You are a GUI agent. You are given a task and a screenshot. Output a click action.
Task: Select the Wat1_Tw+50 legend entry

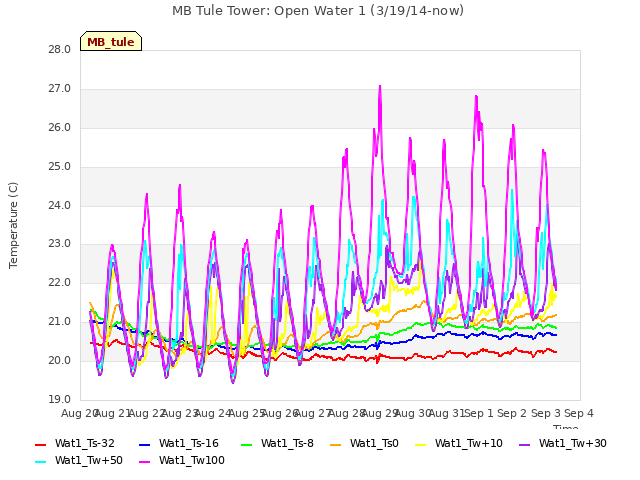(x=79, y=460)
